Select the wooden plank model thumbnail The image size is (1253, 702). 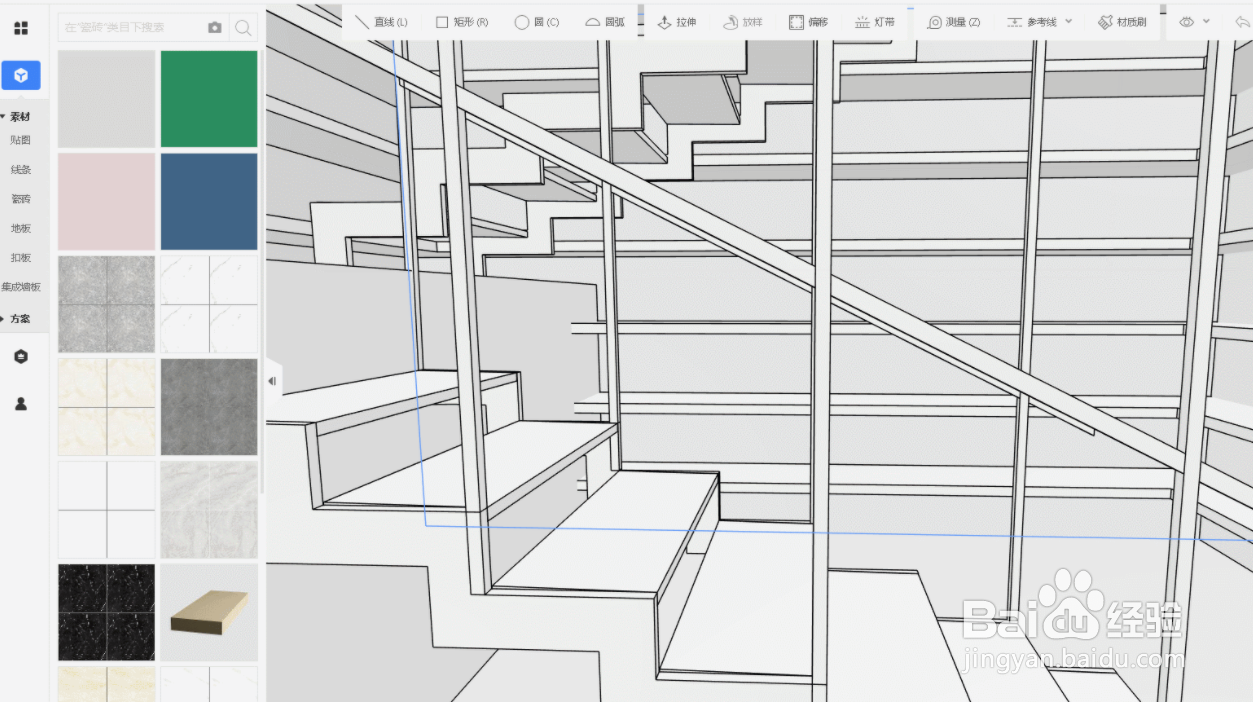pos(209,612)
